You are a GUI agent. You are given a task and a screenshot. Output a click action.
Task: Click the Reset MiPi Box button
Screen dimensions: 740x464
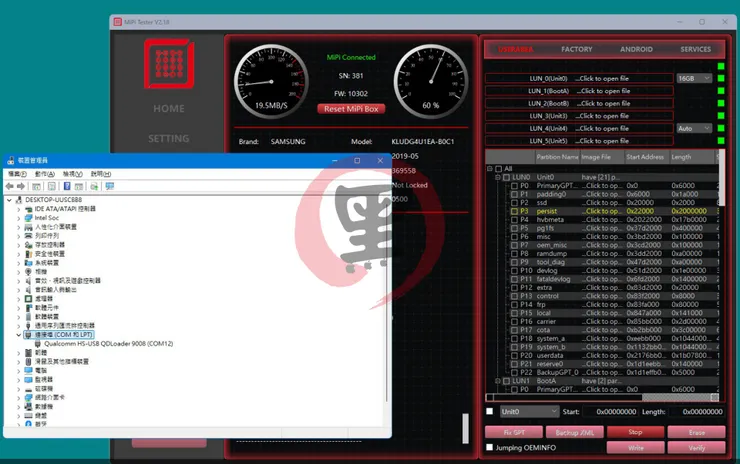[x=351, y=109]
